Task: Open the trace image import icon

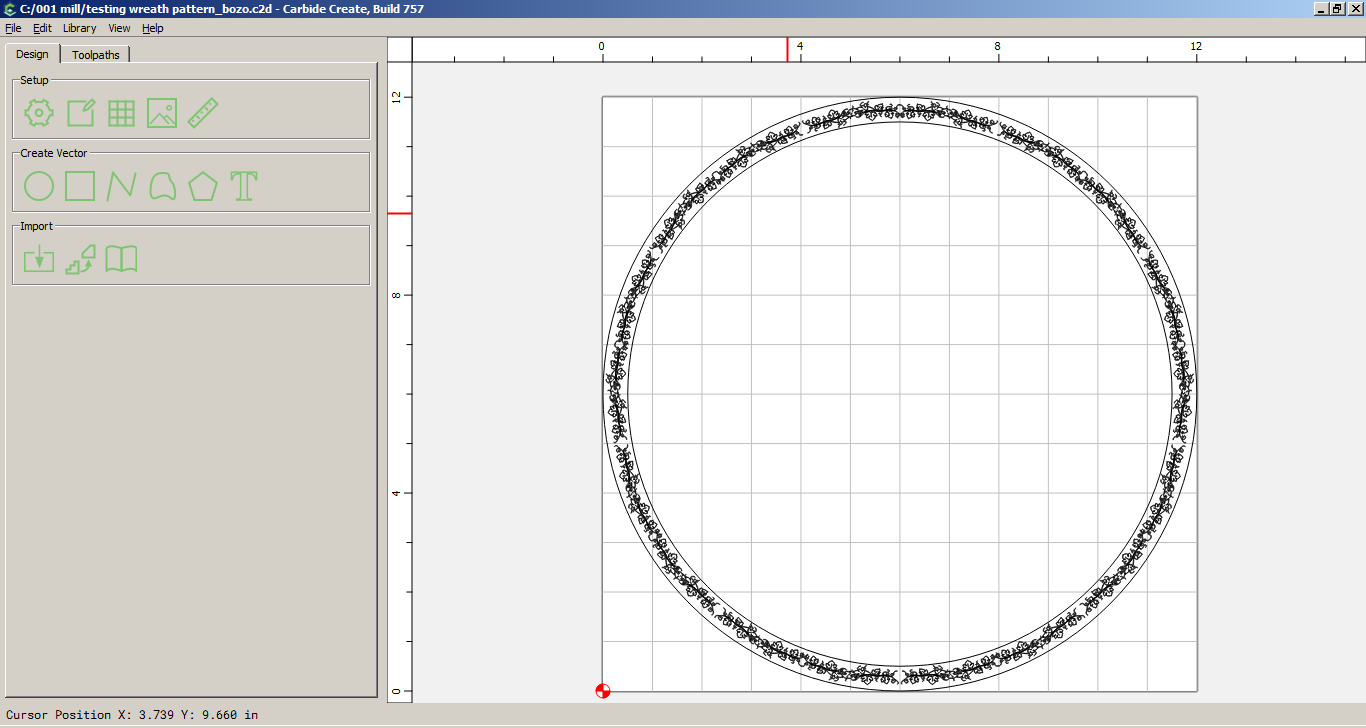Action: (80, 259)
